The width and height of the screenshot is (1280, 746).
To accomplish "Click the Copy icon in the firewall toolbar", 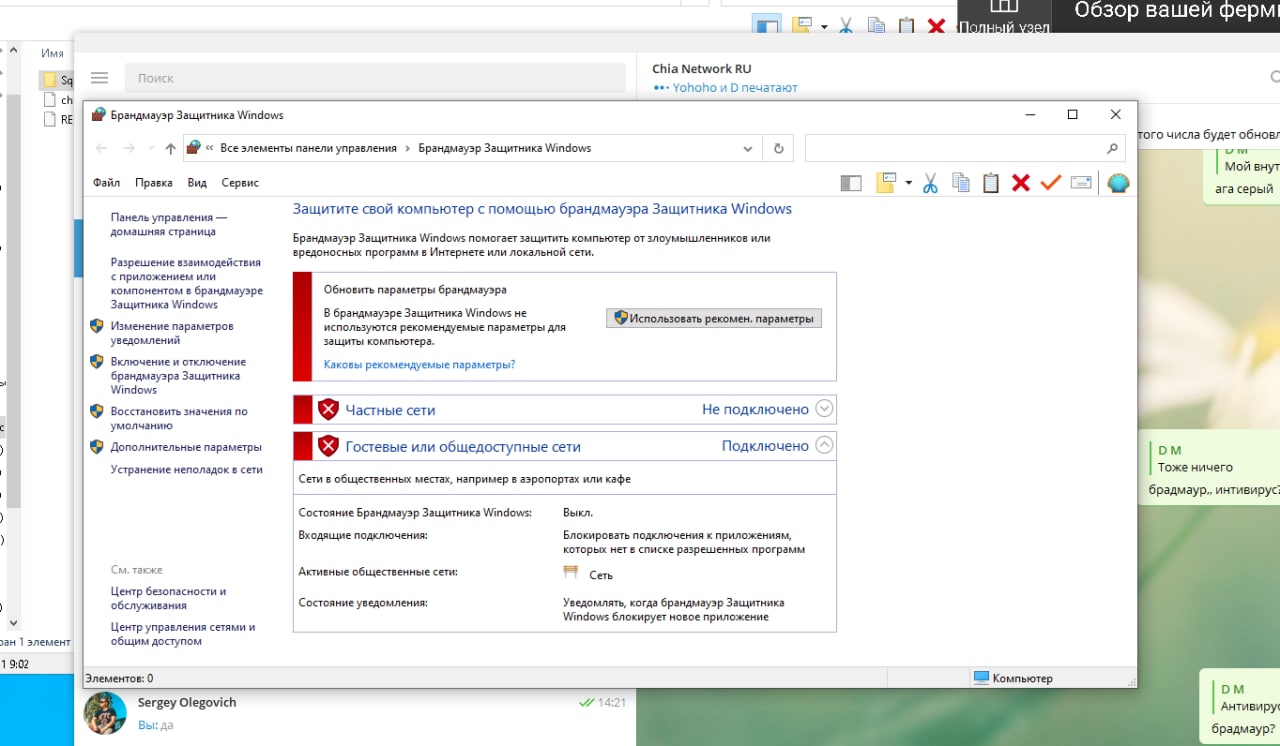I will pos(961,183).
